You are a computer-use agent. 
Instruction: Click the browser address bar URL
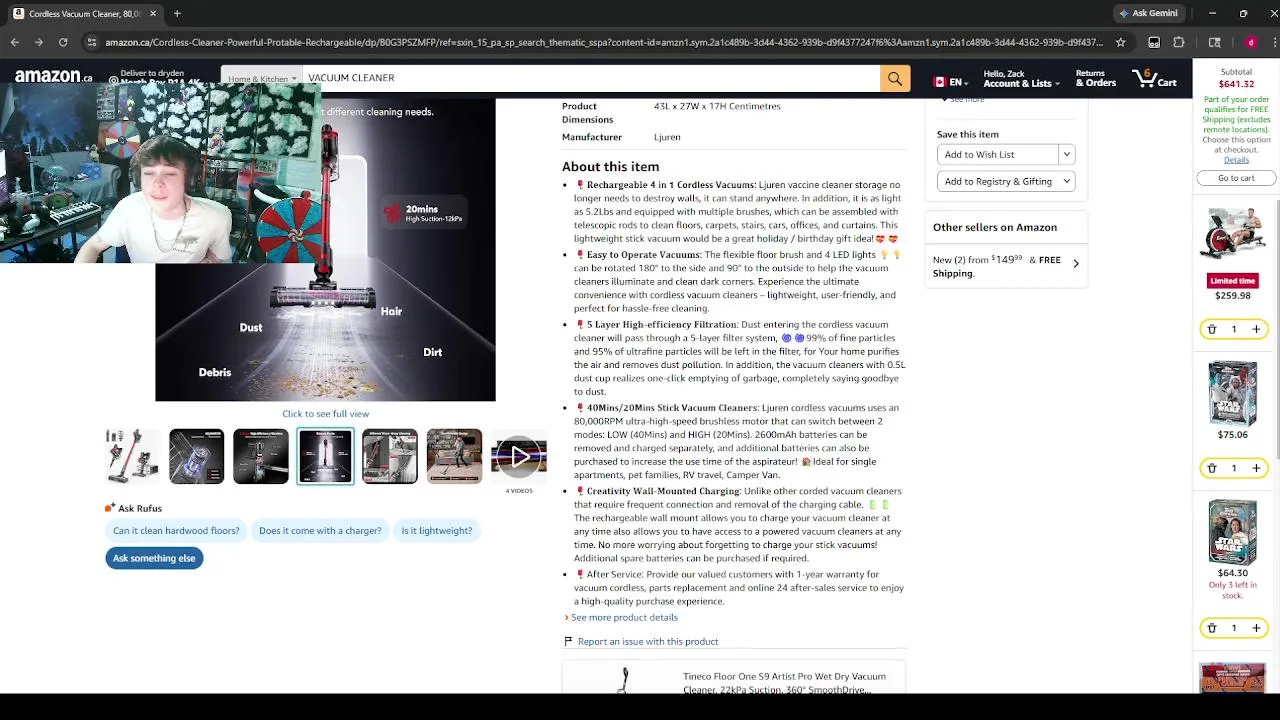click(604, 42)
